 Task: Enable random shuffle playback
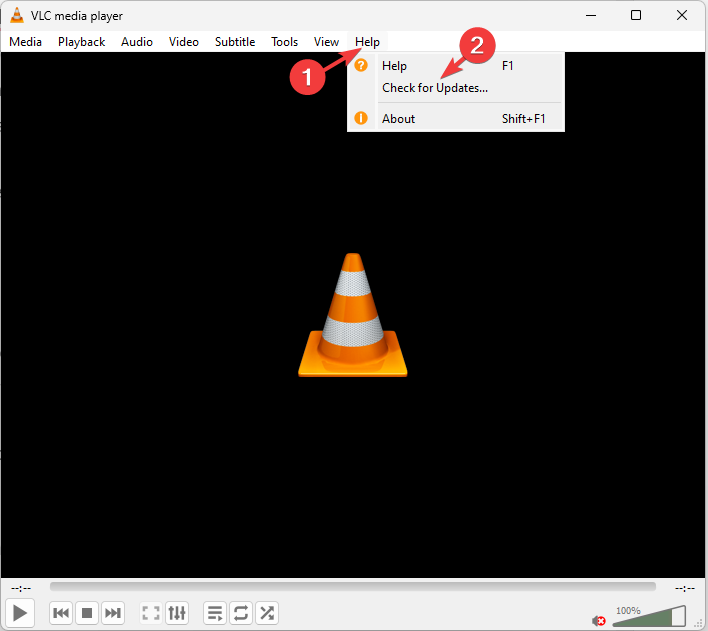(267, 612)
